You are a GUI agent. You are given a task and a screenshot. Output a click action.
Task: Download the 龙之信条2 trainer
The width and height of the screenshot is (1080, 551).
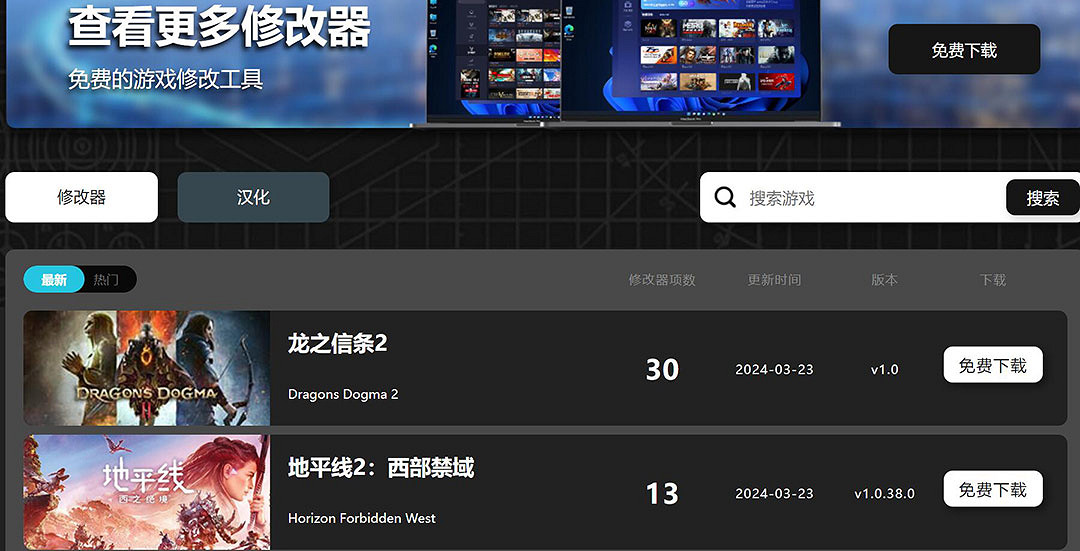click(x=992, y=366)
